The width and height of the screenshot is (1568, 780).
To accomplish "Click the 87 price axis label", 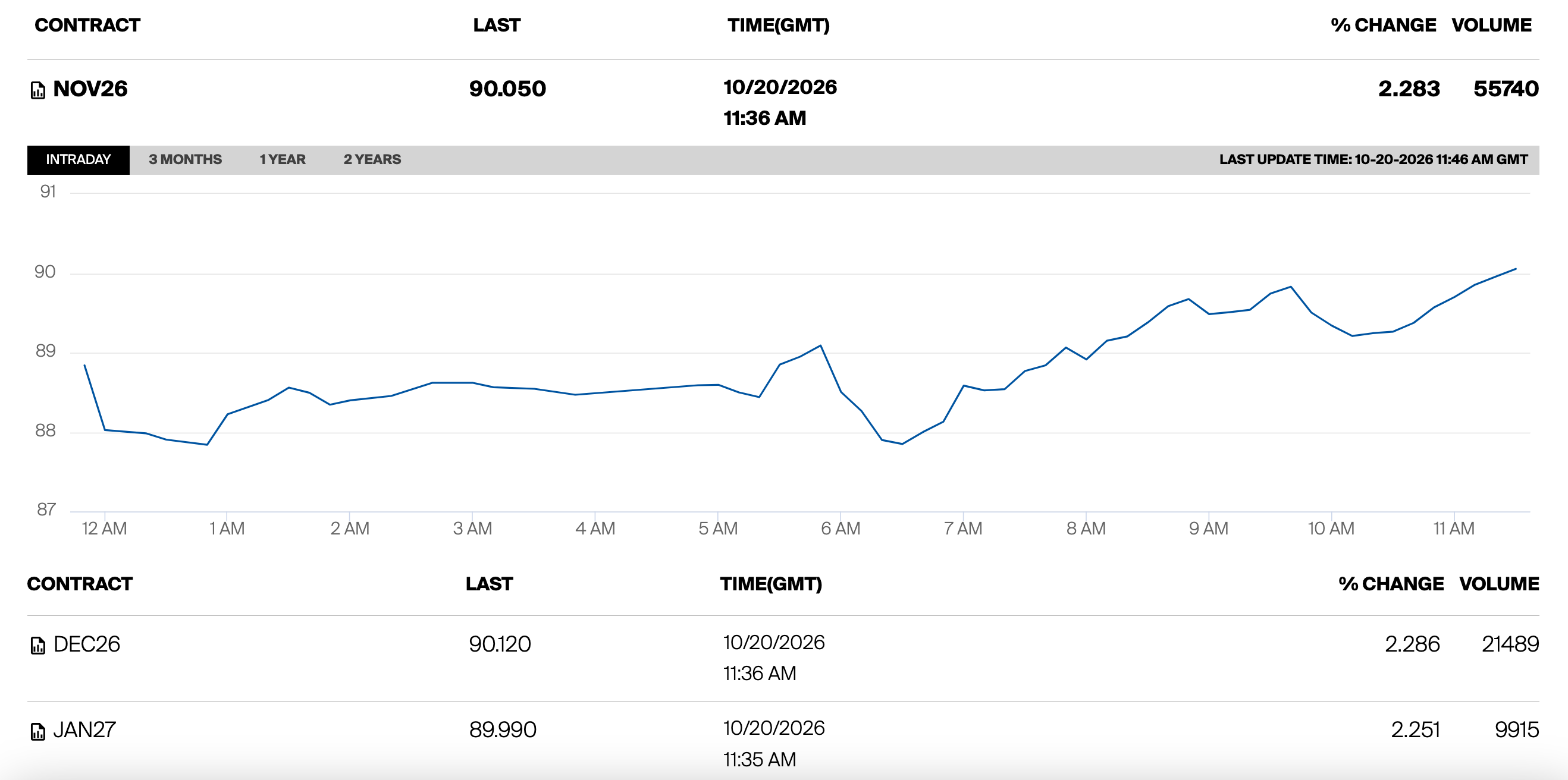I will pyautogui.click(x=46, y=509).
